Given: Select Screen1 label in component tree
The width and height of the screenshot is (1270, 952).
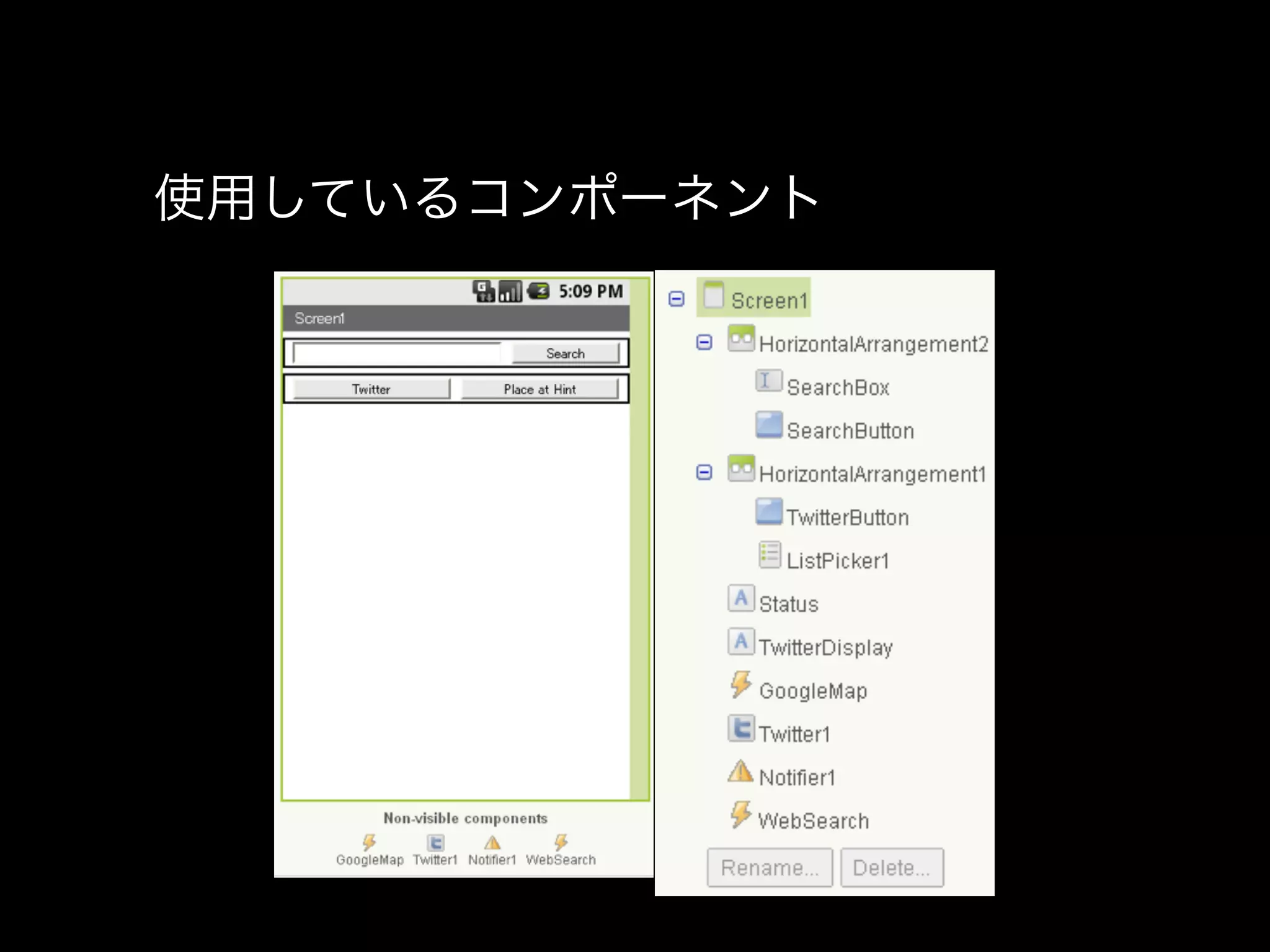Looking at the screenshot, I should [770, 301].
